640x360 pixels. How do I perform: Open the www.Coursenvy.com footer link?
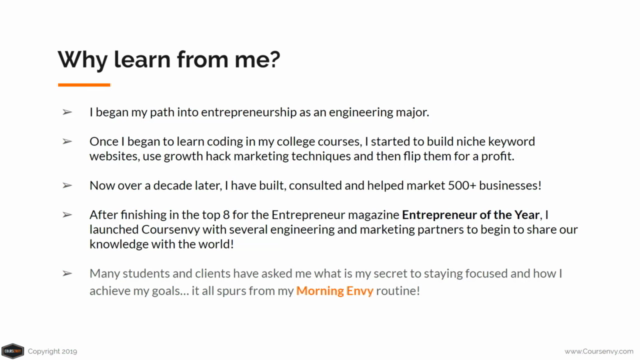(x=599, y=351)
